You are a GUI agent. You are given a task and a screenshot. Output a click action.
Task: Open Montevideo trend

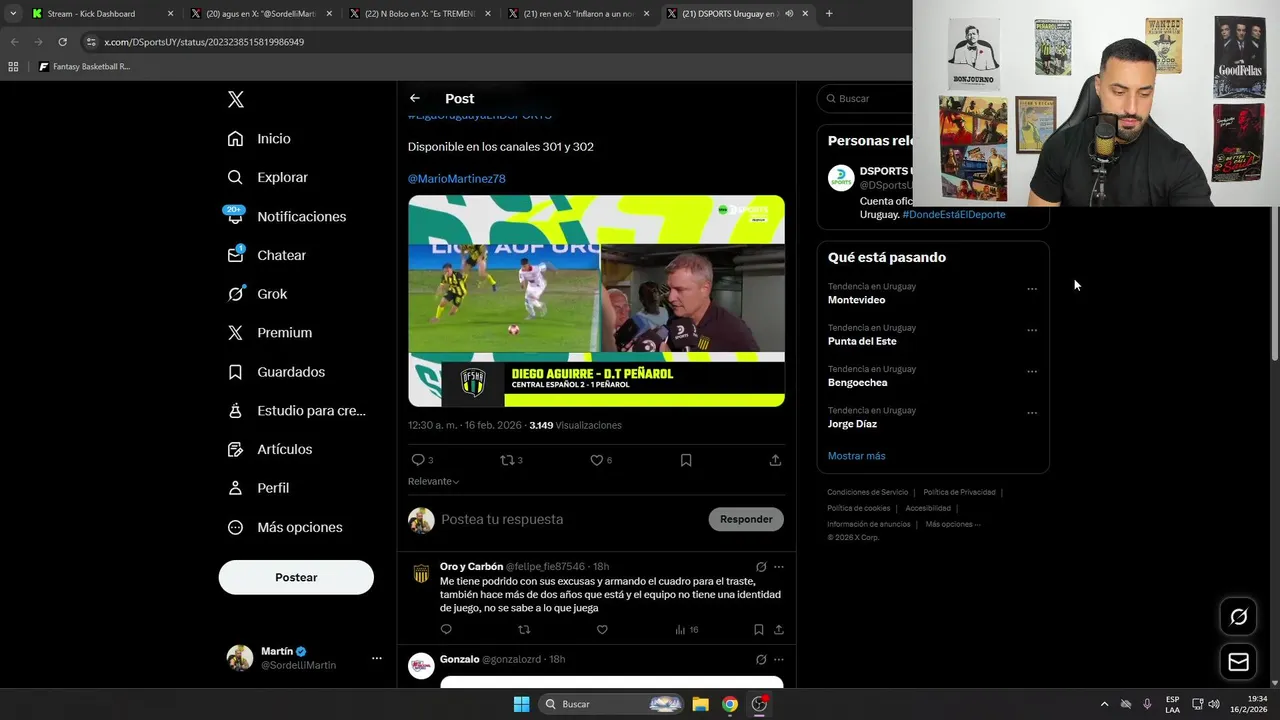(x=856, y=300)
